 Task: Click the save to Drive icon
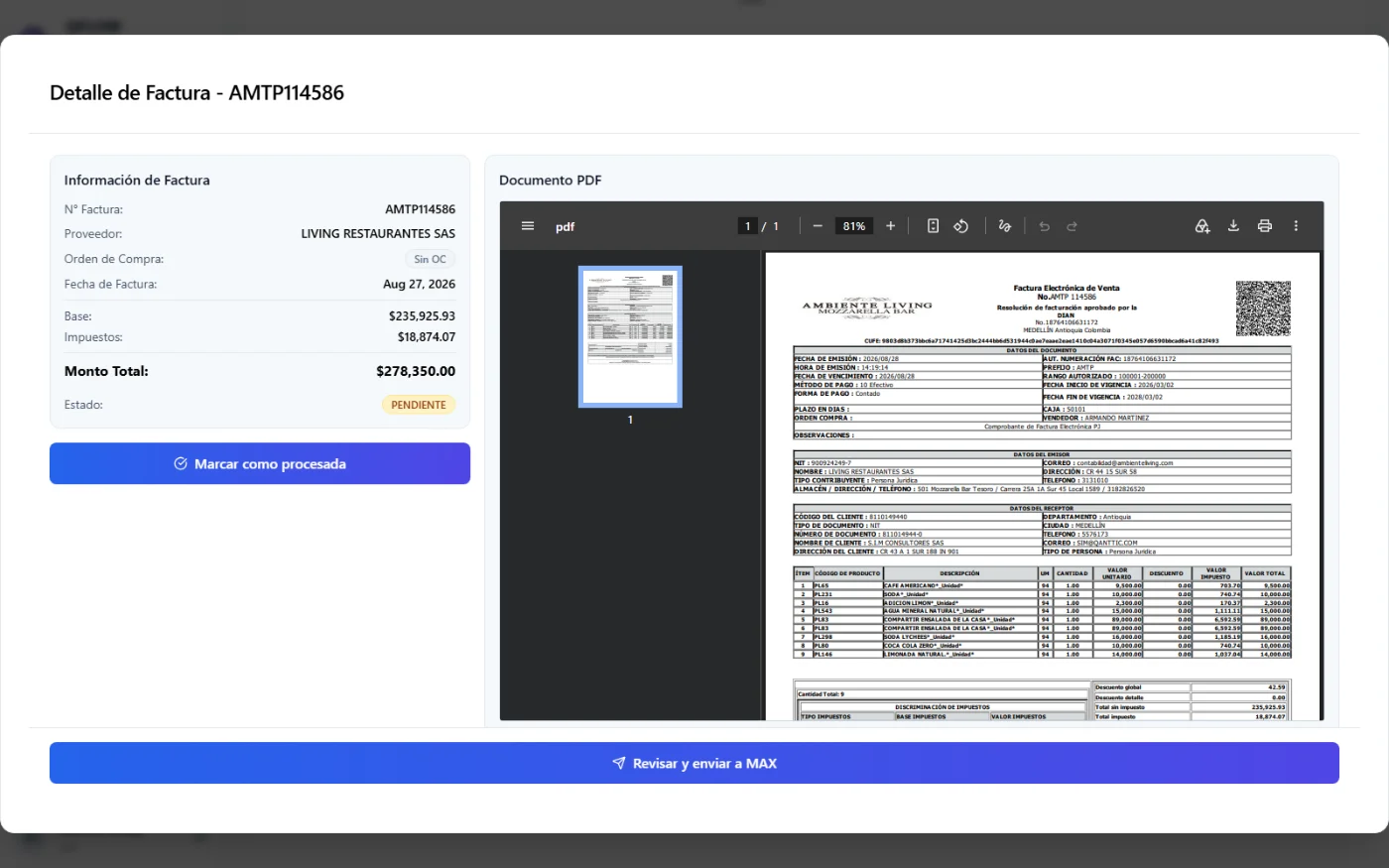click(1202, 226)
